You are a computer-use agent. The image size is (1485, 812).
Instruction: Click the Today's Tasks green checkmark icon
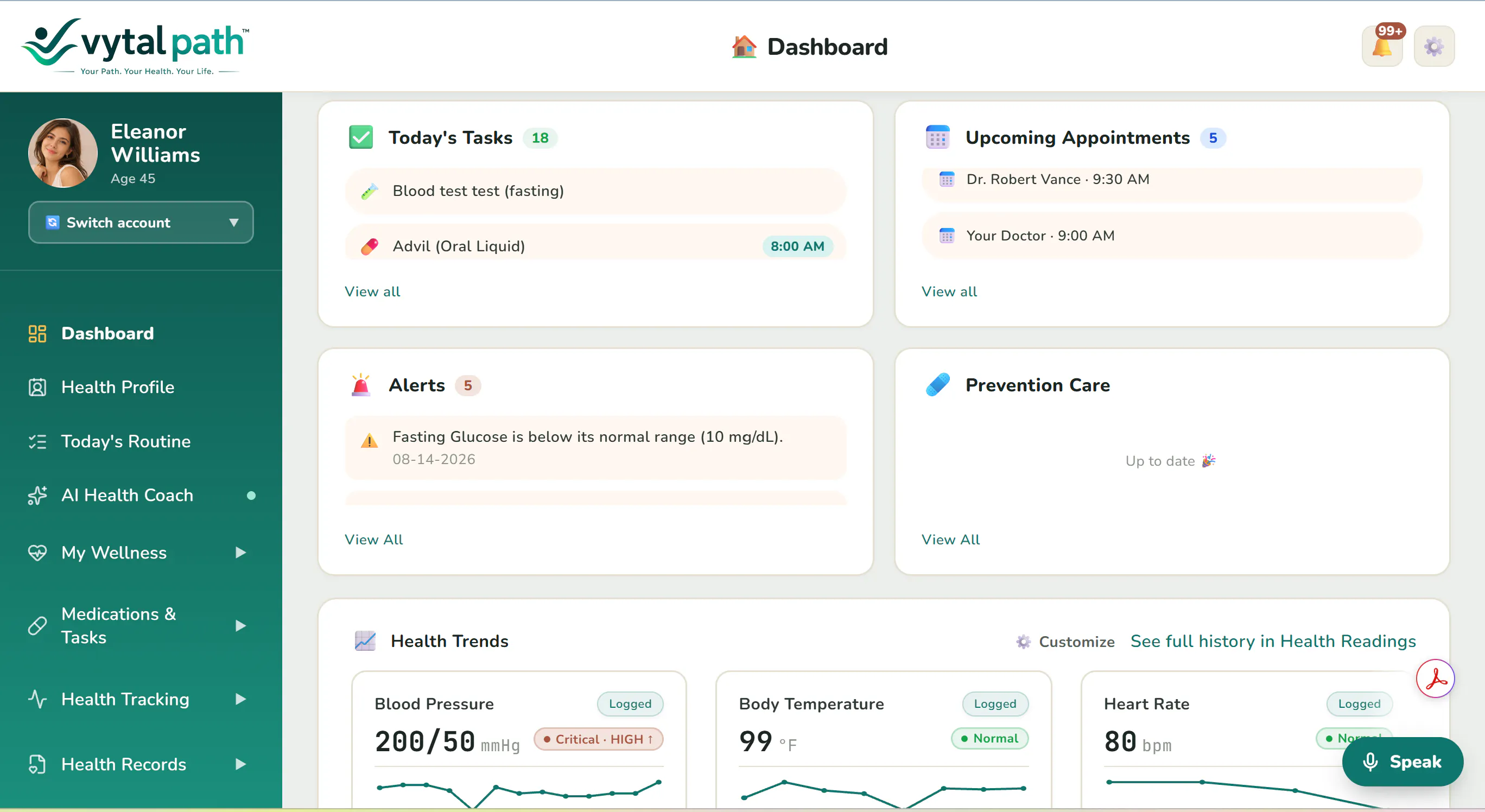point(361,137)
